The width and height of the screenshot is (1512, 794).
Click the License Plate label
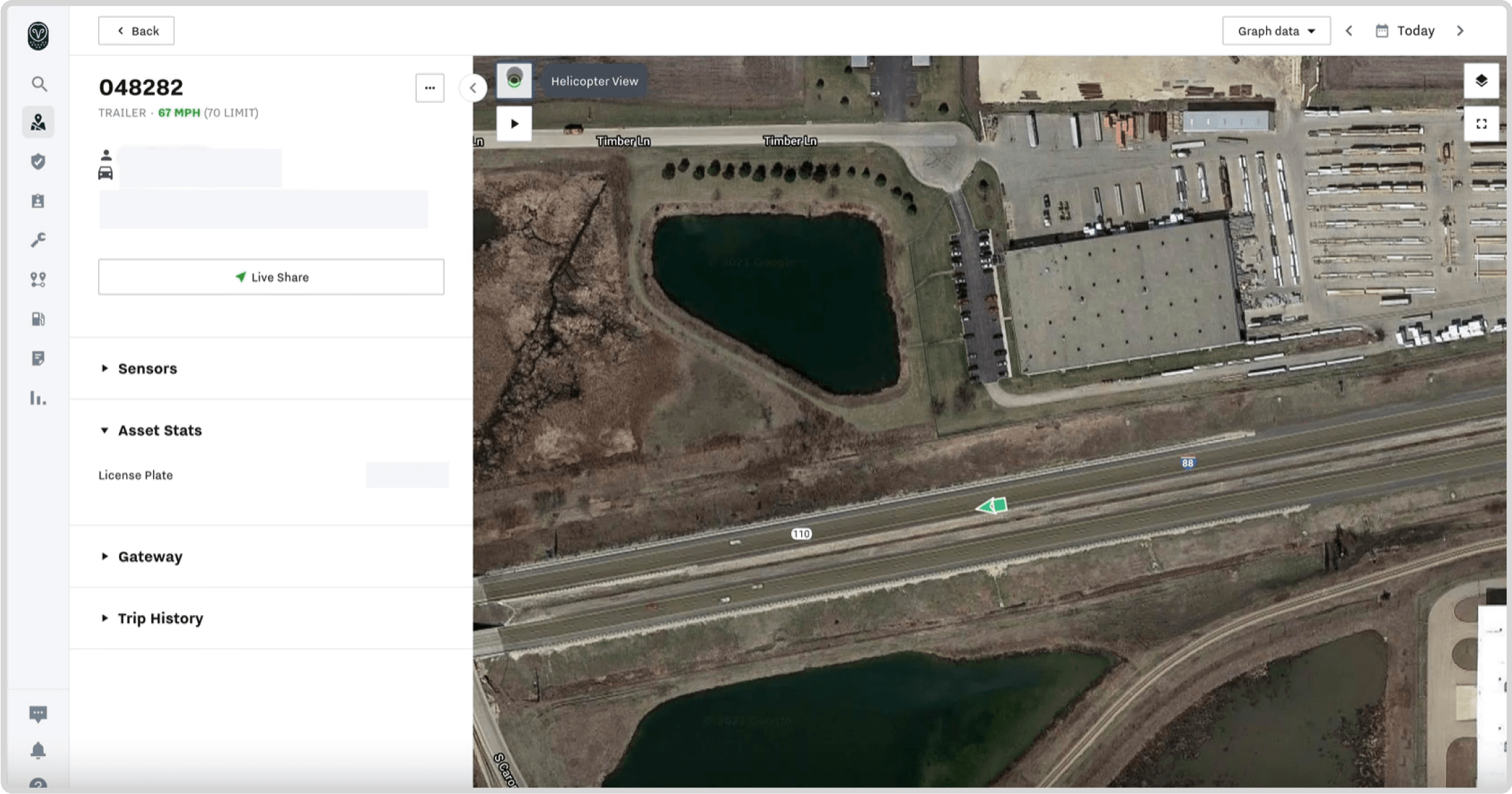pos(136,475)
